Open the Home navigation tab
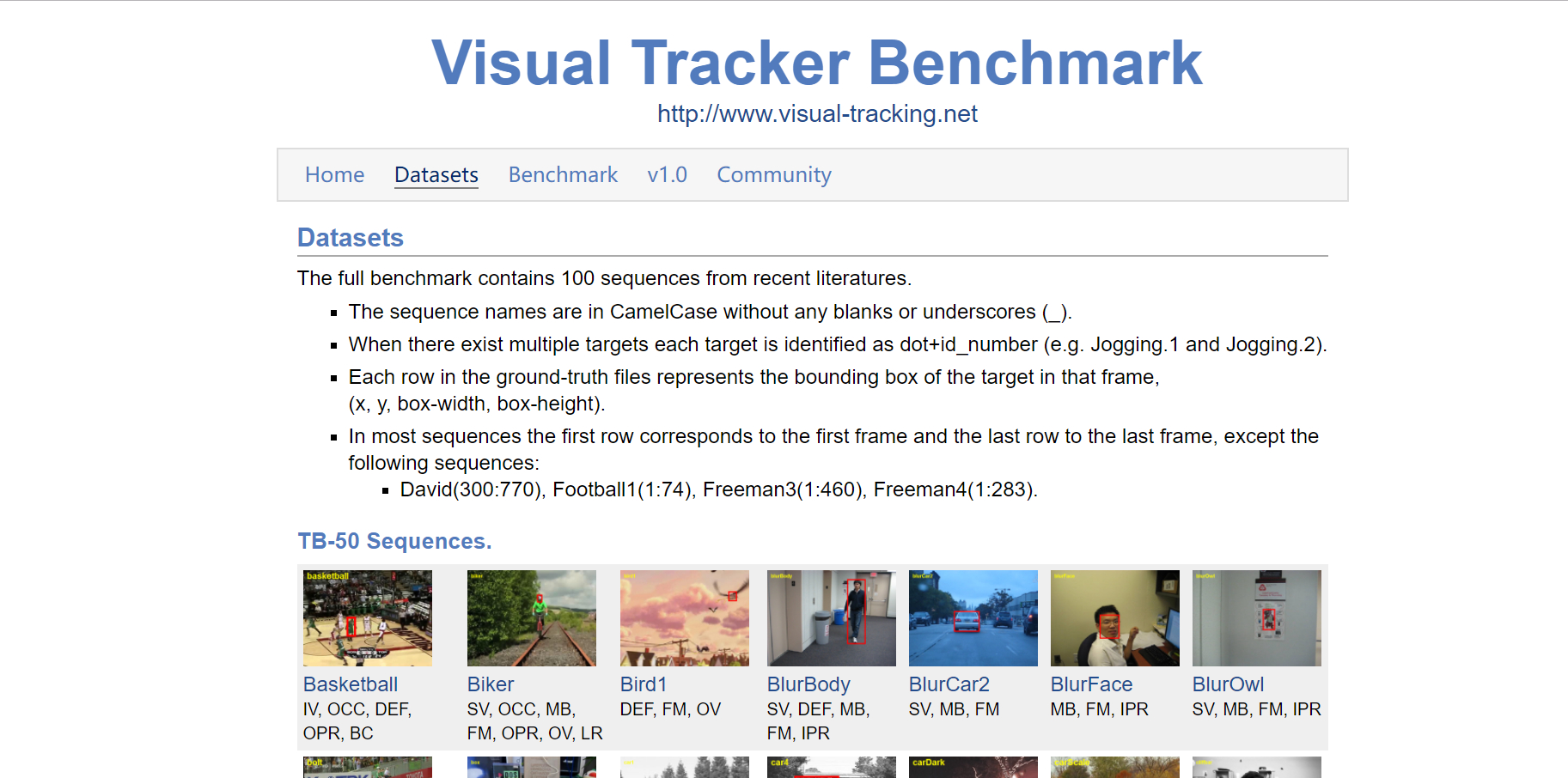The image size is (1568, 778). click(334, 175)
